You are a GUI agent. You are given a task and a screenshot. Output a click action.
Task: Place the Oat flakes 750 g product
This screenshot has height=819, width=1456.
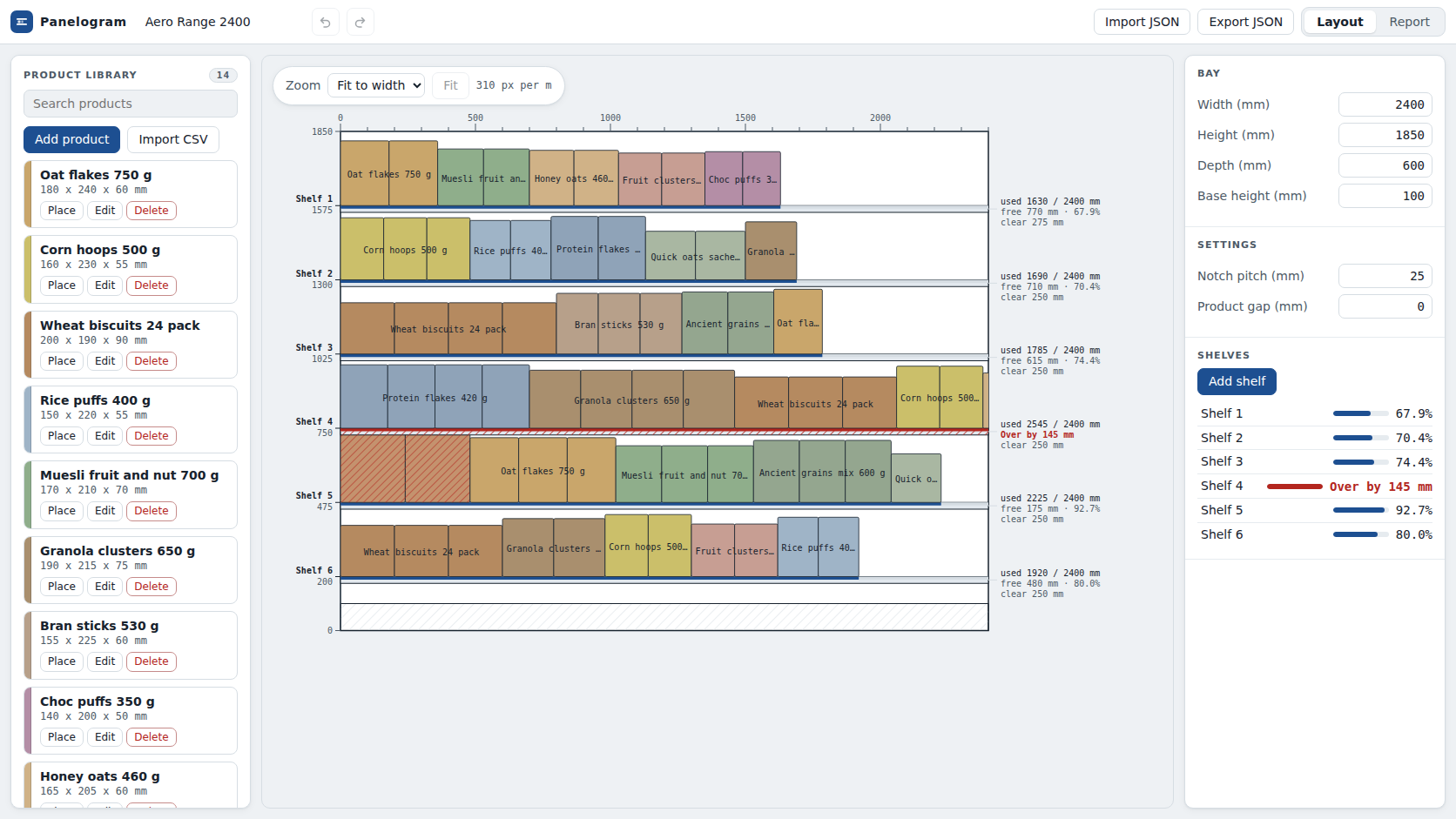pyautogui.click(x=62, y=211)
